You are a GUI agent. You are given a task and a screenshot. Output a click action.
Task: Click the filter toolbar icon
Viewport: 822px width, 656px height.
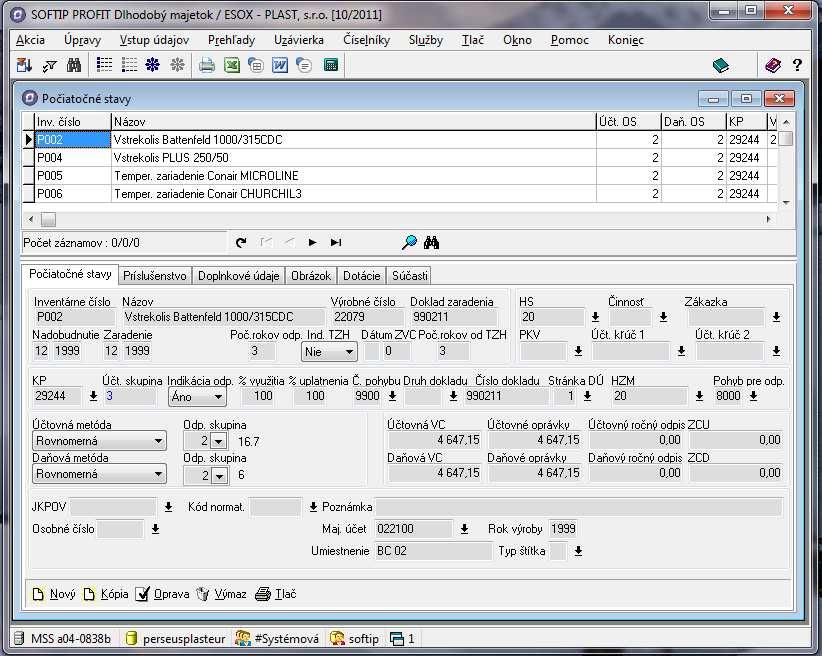(x=50, y=65)
